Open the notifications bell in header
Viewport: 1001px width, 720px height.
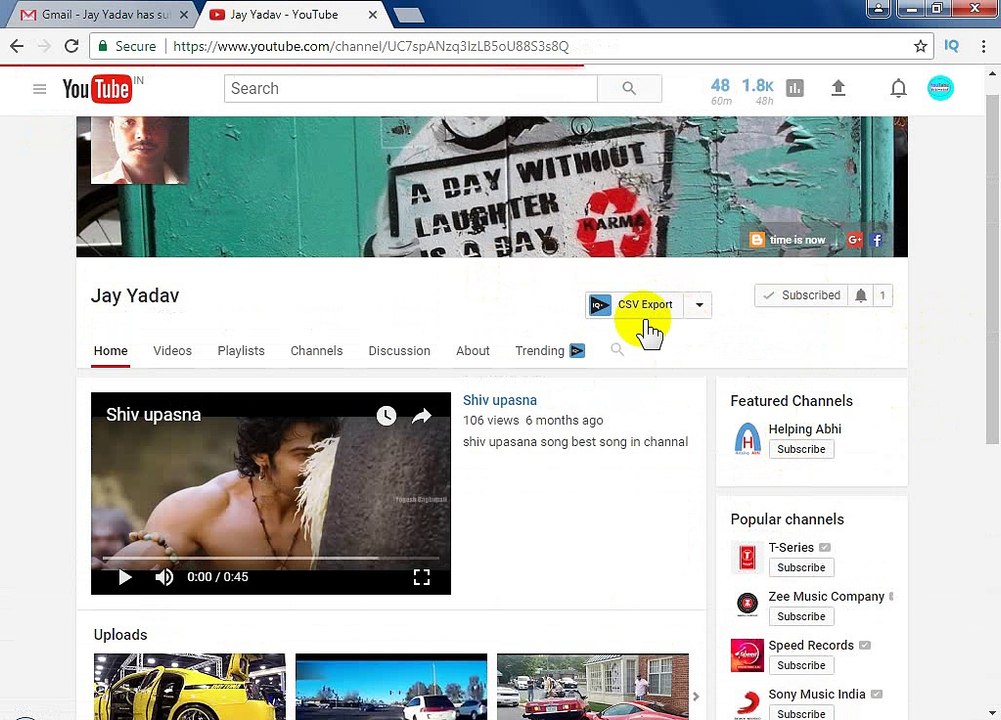pos(898,88)
